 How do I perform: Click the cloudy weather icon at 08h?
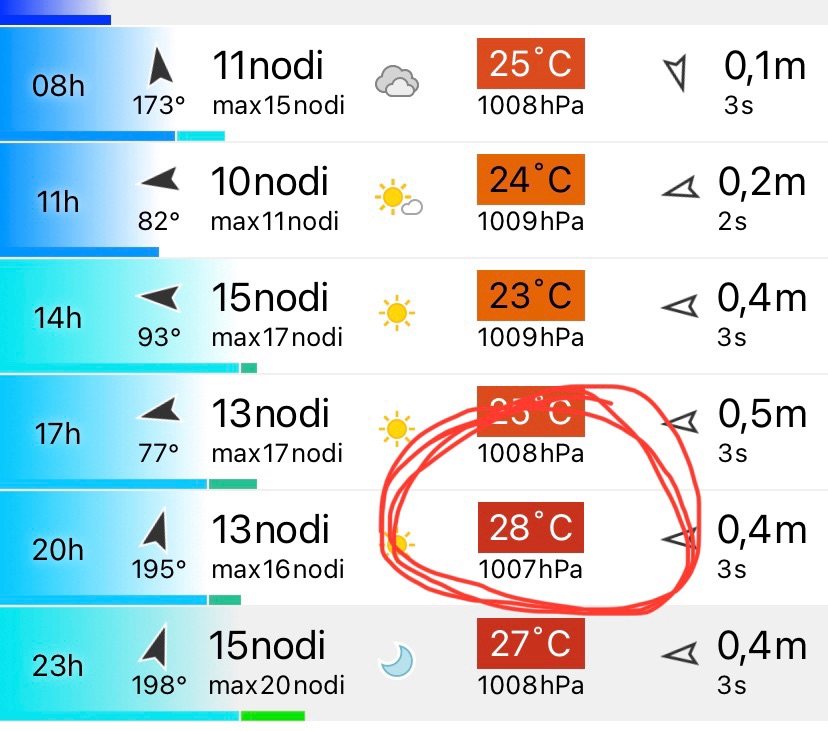pyautogui.click(x=396, y=81)
